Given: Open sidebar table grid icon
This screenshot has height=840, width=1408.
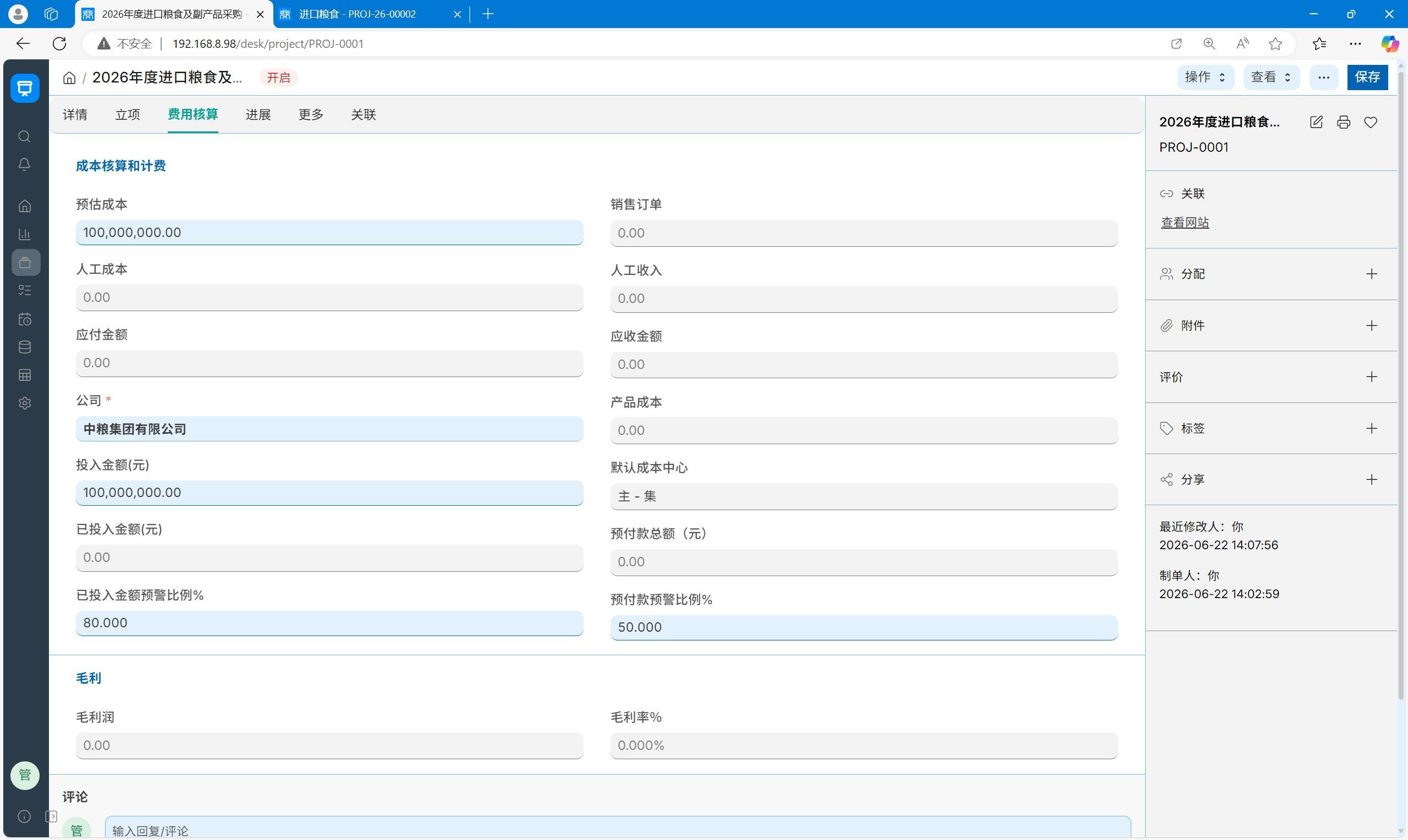Looking at the screenshot, I should click(x=24, y=375).
